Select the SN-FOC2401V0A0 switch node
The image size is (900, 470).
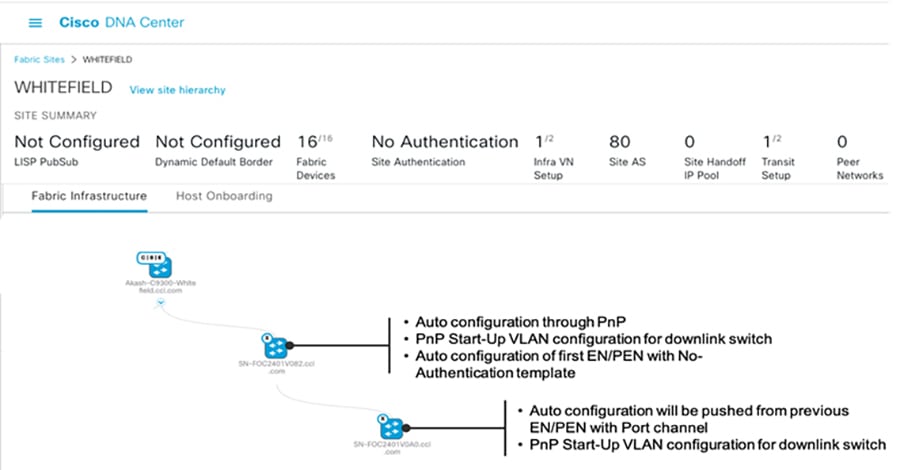coord(391,428)
